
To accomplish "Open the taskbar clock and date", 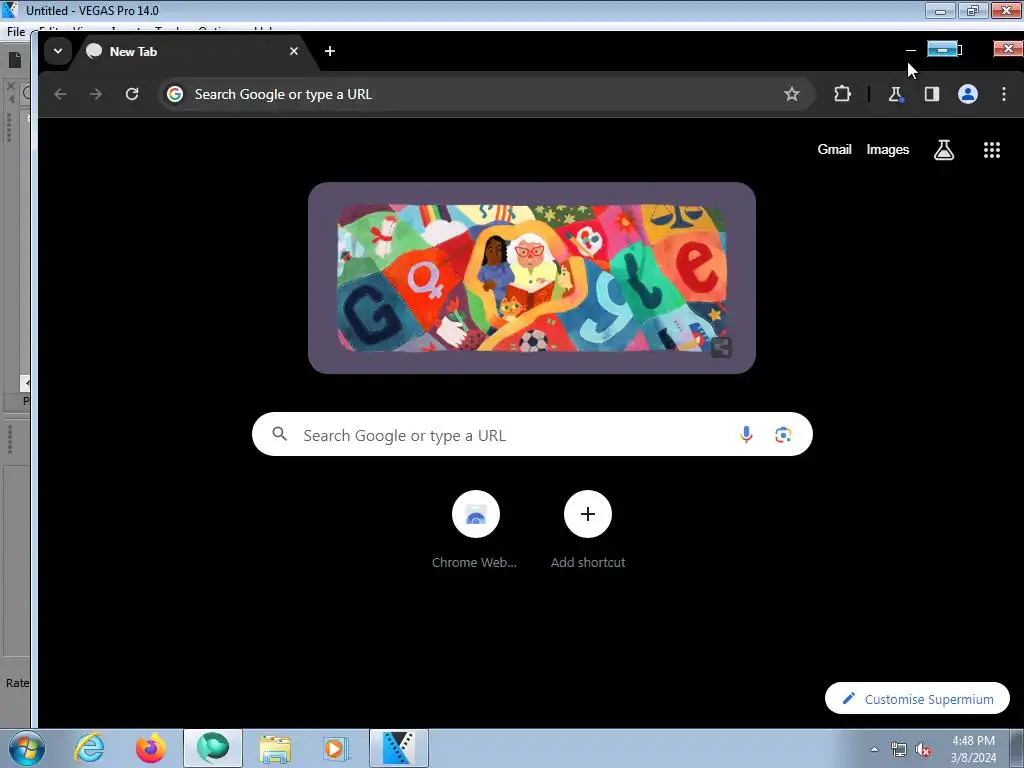I will [973, 749].
